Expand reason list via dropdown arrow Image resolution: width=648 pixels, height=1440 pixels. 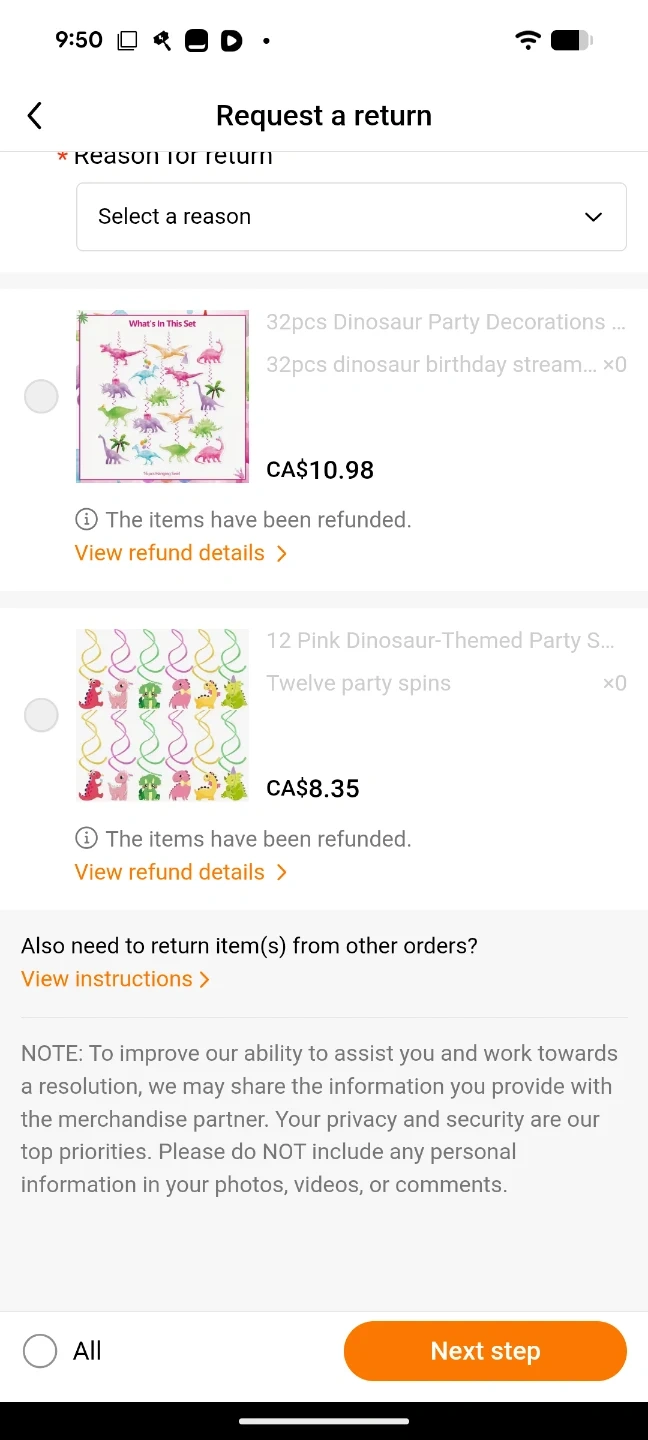[x=593, y=217]
